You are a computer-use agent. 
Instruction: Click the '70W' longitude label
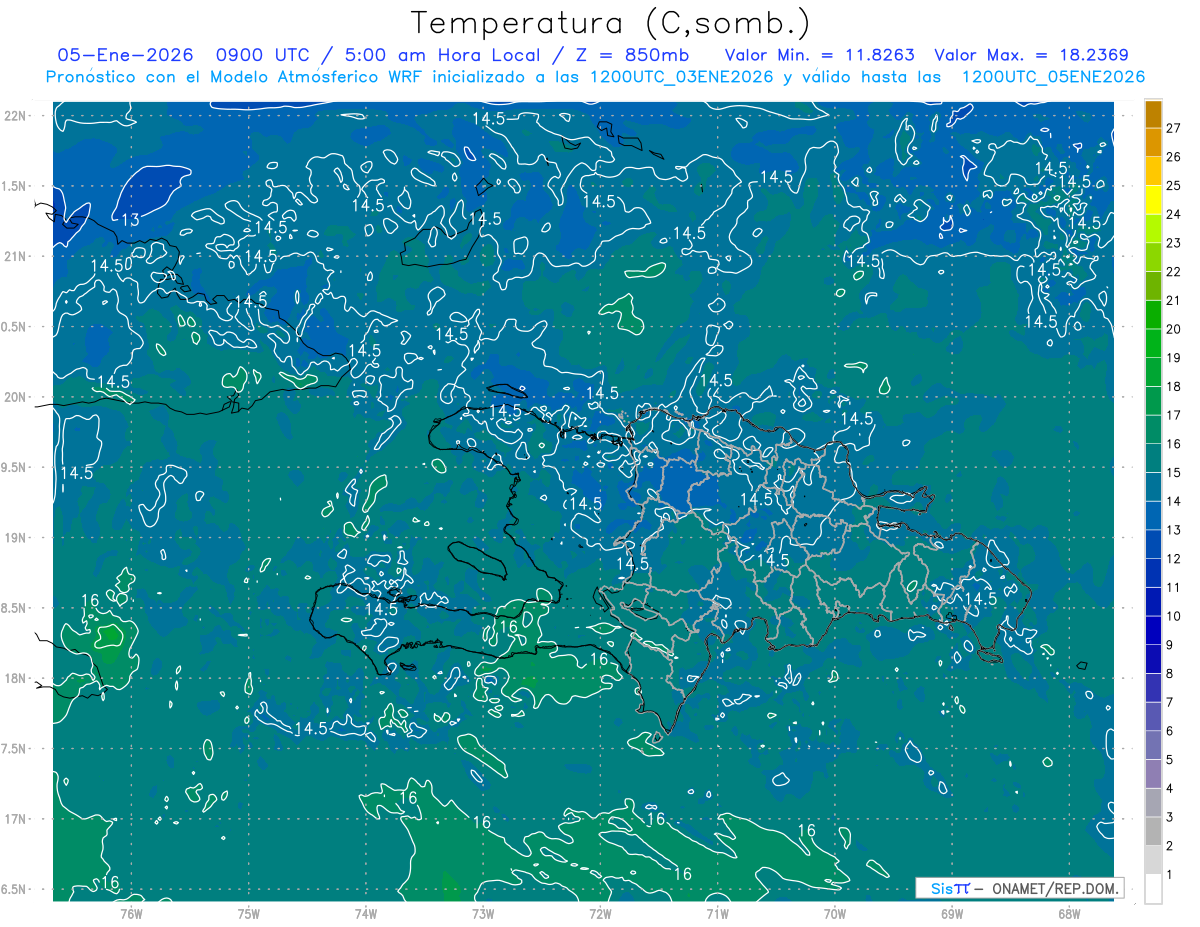(835, 915)
